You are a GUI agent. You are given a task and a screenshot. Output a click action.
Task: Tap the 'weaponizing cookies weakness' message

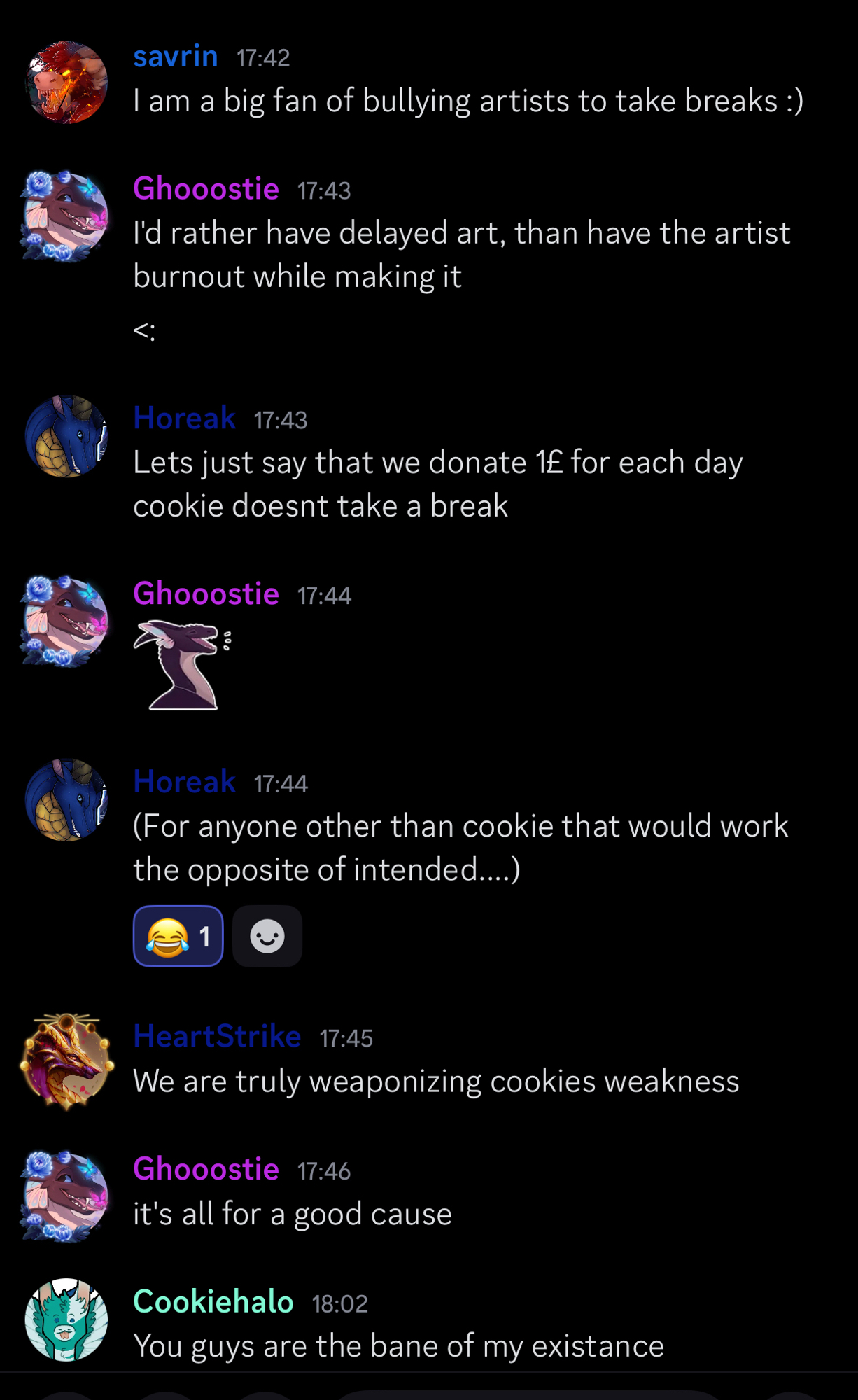coord(436,1081)
